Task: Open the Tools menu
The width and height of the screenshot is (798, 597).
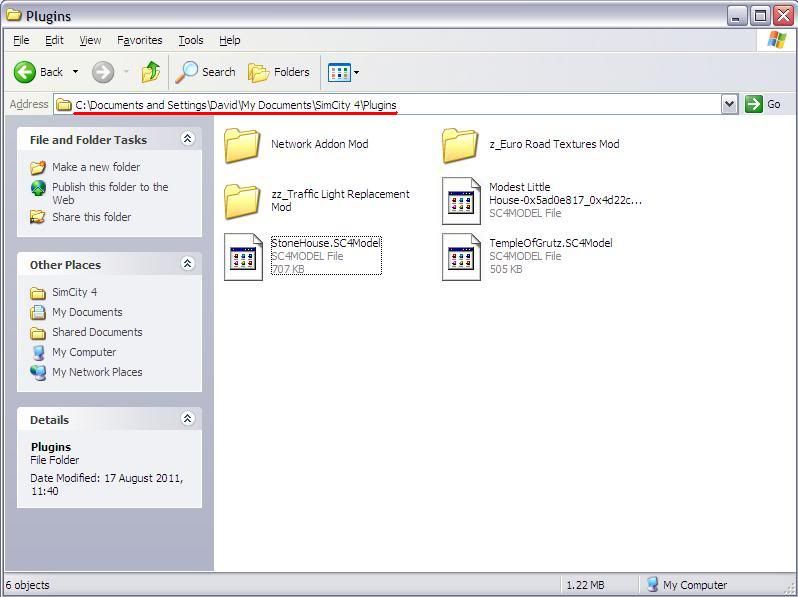Action: (x=191, y=40)
